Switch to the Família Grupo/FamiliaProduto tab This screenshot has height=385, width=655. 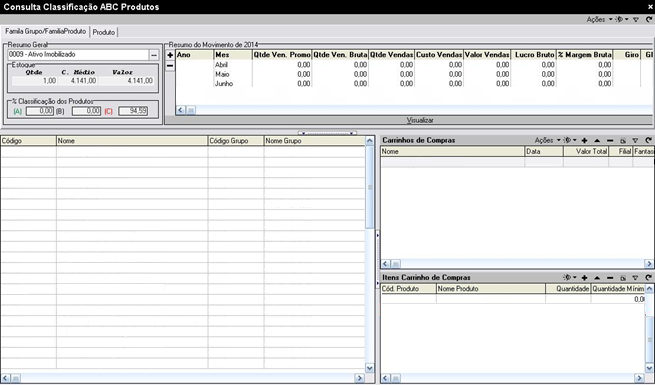(45, 32)
